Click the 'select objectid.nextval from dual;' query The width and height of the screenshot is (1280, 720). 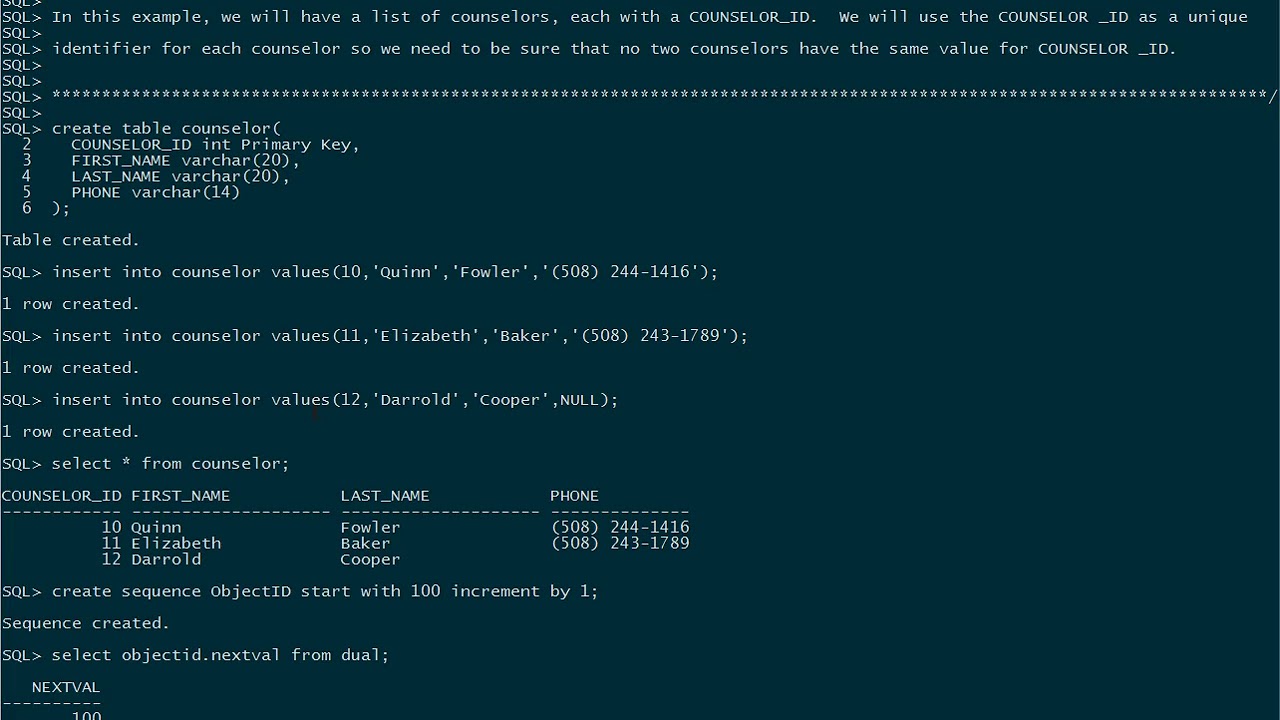196,655
